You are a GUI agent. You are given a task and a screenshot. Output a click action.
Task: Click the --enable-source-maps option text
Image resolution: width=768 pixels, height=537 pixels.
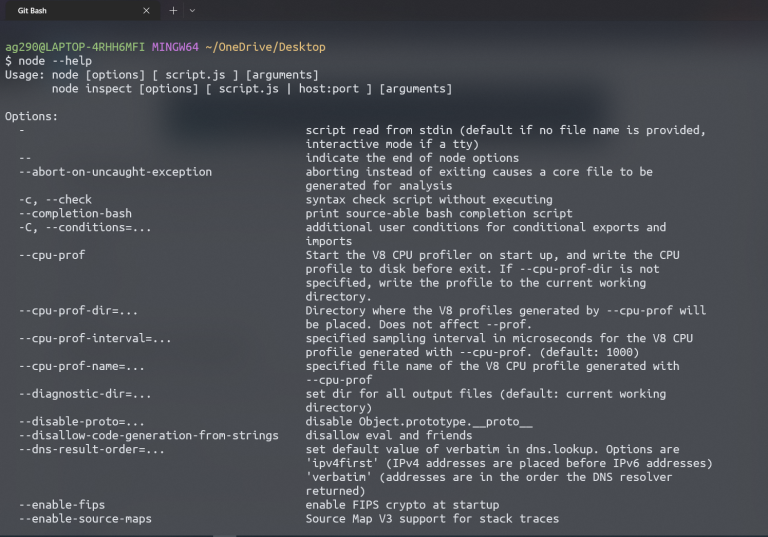click(85, 518)
